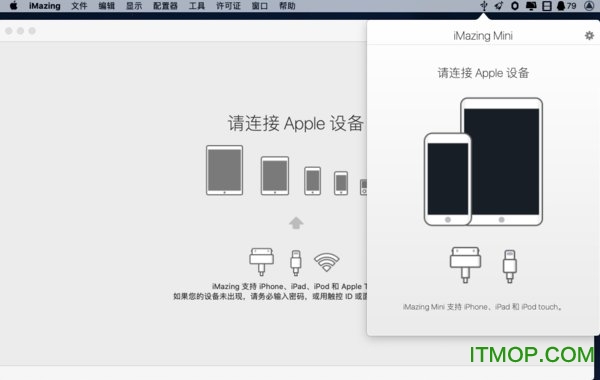Open the 编辑 menu
This screenshot has height=380, width=600.
pos(106,6)
